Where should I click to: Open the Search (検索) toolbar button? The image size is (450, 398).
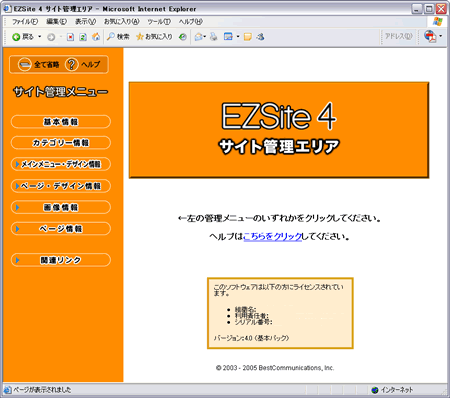[x=118, y=37]
